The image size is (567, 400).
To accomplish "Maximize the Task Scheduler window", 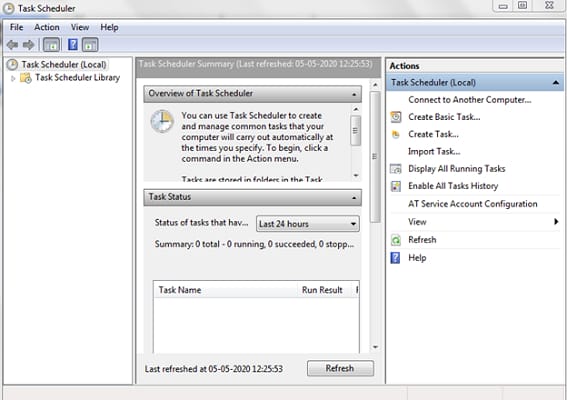I will [523, 6].
